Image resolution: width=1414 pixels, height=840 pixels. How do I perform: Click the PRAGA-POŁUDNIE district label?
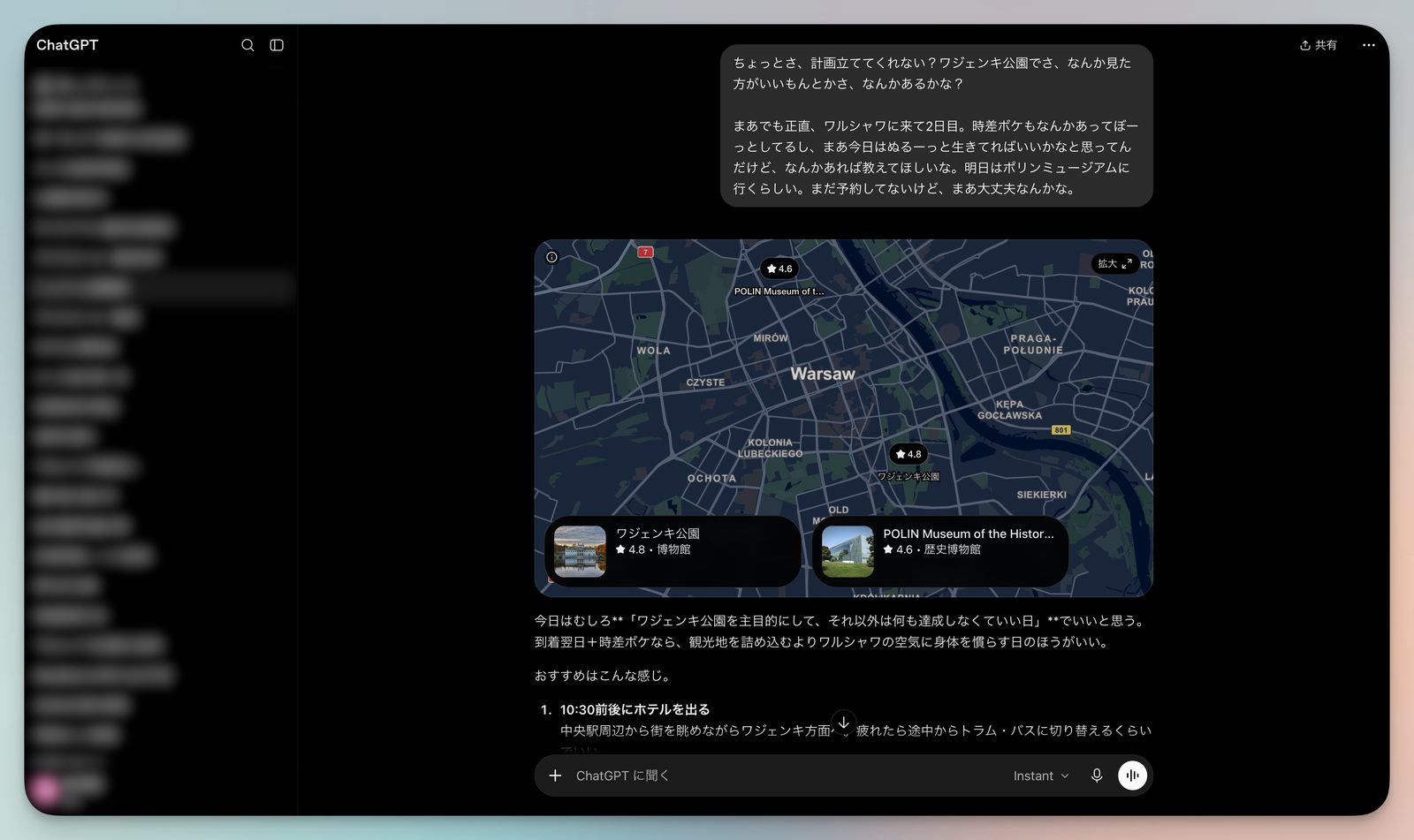click(x=1033, y=344)
